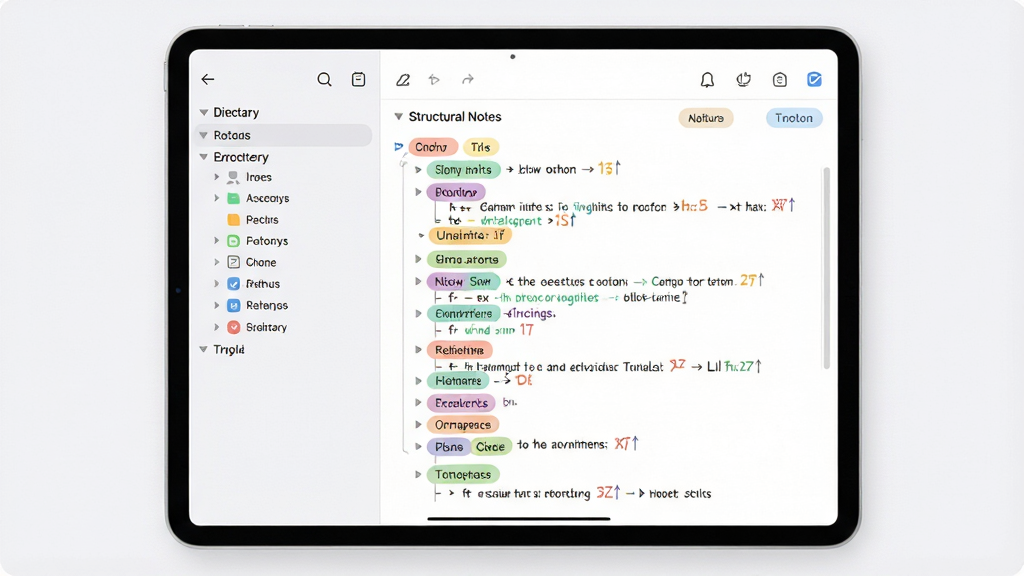The height and width of the screenshot is (576, 1024).
Task: Collapse the Erroctlery section triangle
Action: point(204,157)
